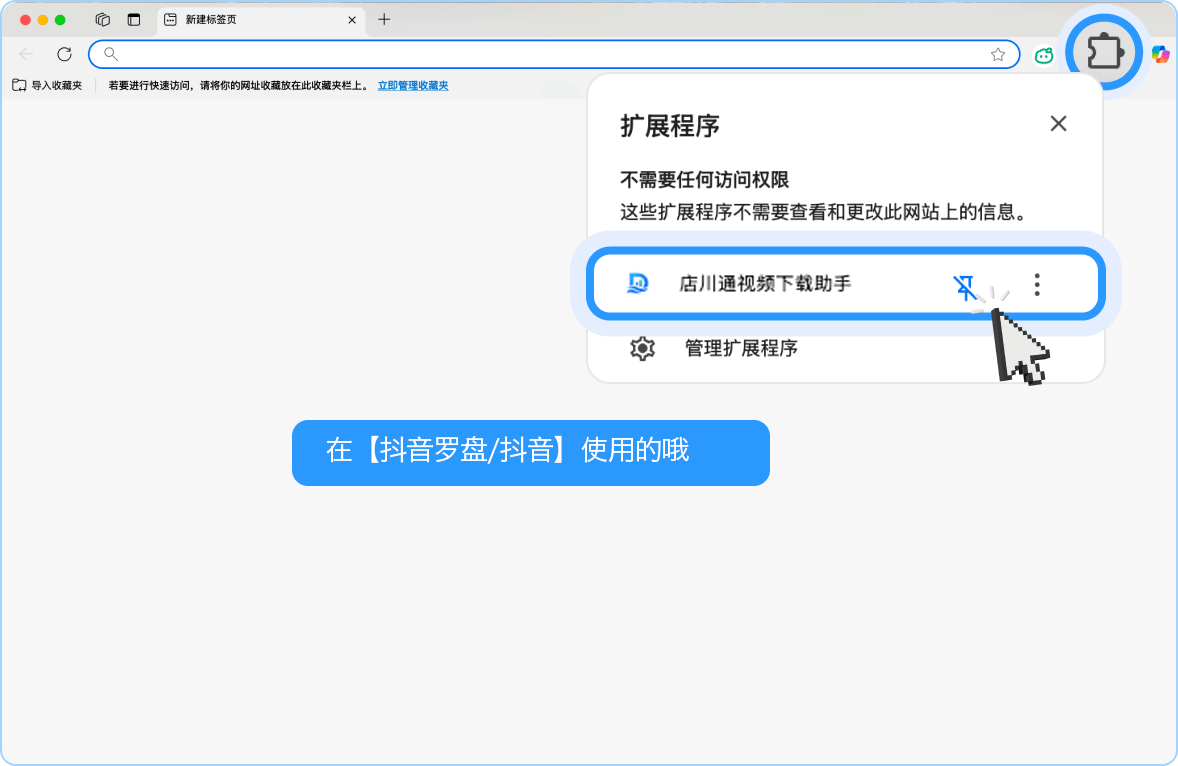The image size is (1178, 766).
Task: Pin the 店川通视频下载助手 extension
Action: click(965, 286)
